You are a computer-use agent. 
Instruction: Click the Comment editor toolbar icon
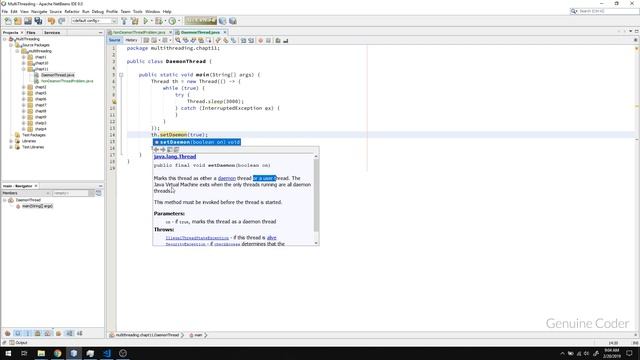click(x=278, y=40)
